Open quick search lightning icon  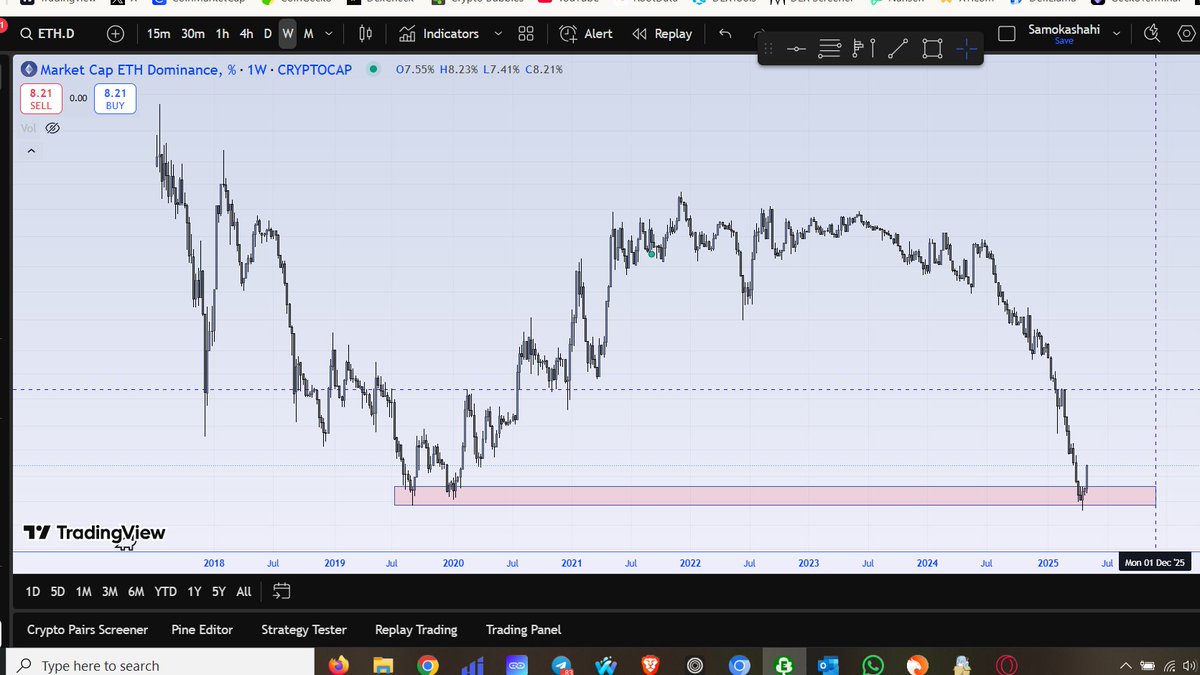(1153, 33)
